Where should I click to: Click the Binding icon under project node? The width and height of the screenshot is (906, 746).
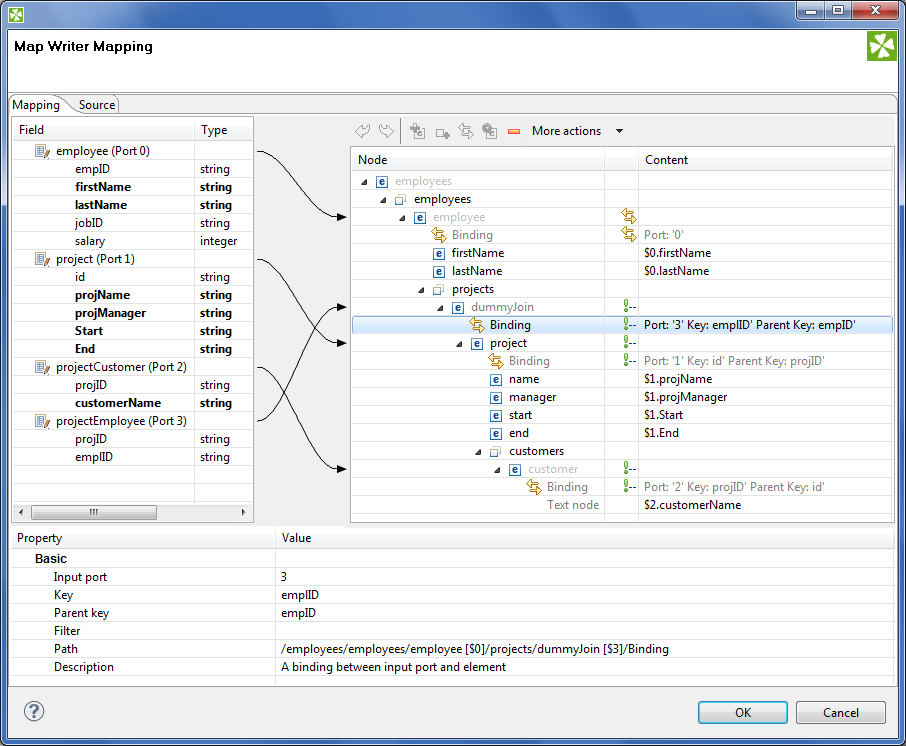tap(496, 361)
